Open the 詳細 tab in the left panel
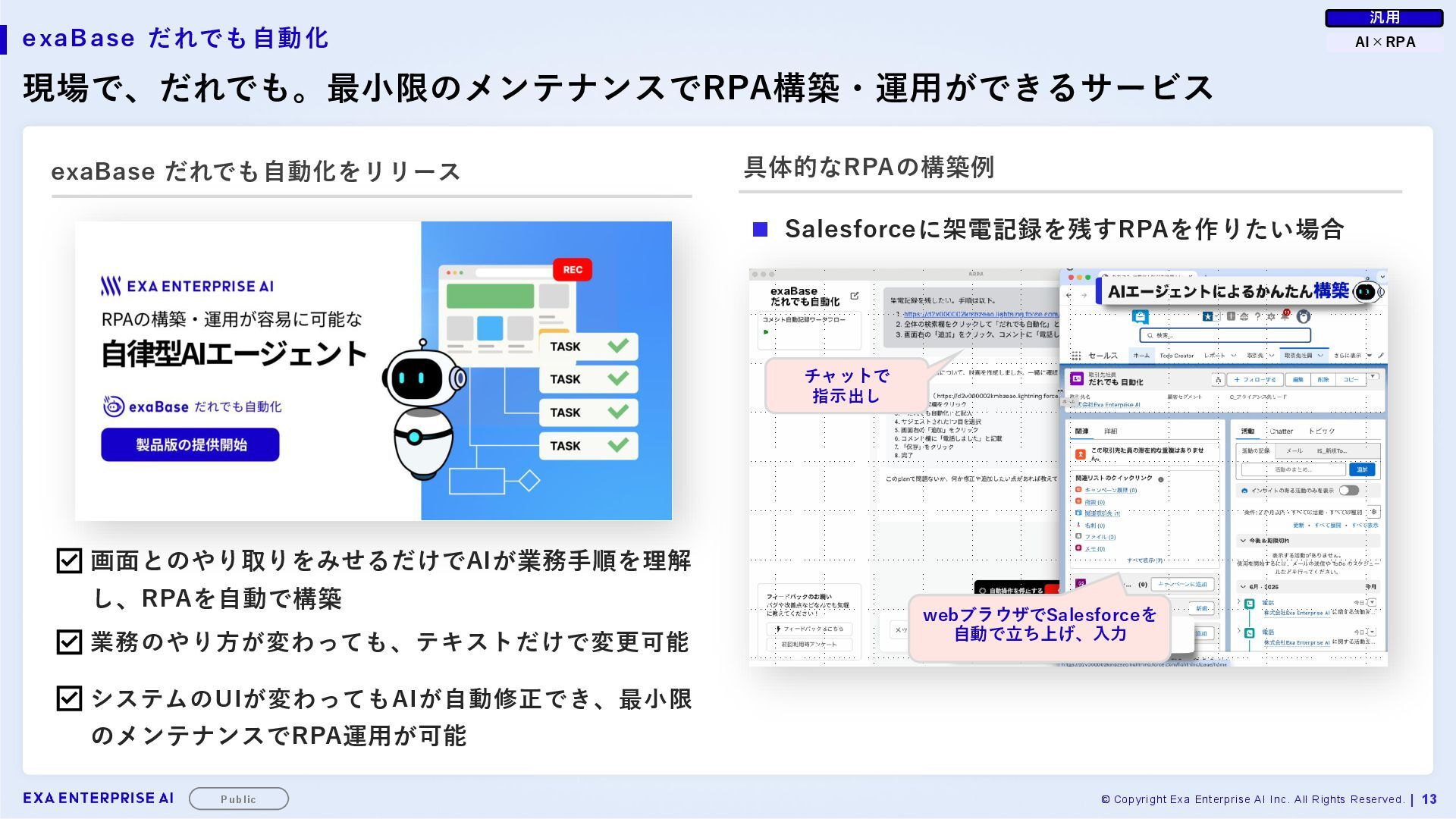Image resolution: width=1456 pixels, height=819 pixels. click(x=1110, y=431)
